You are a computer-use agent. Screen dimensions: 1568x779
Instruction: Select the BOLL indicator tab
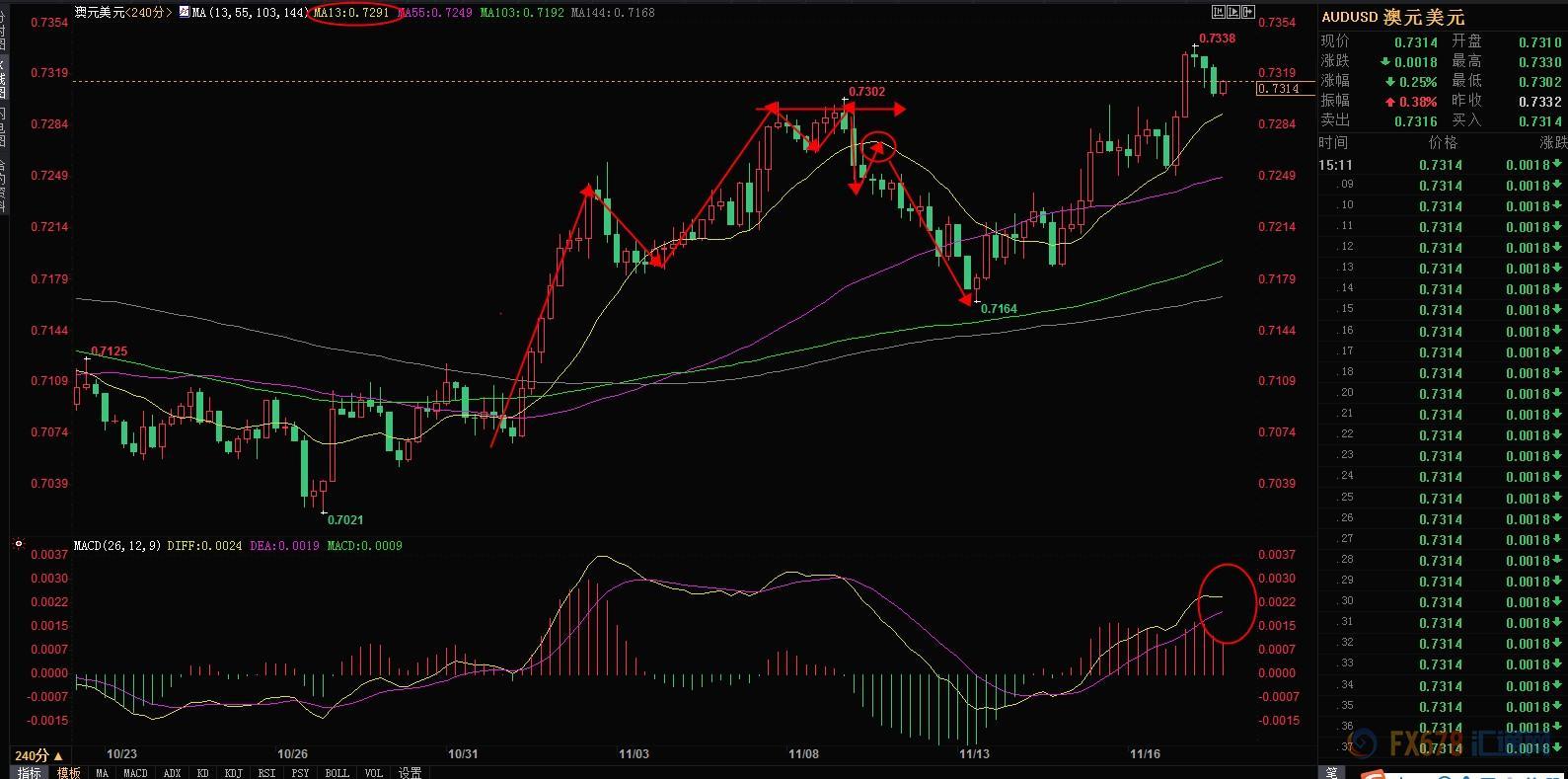(x=336, y=772)
